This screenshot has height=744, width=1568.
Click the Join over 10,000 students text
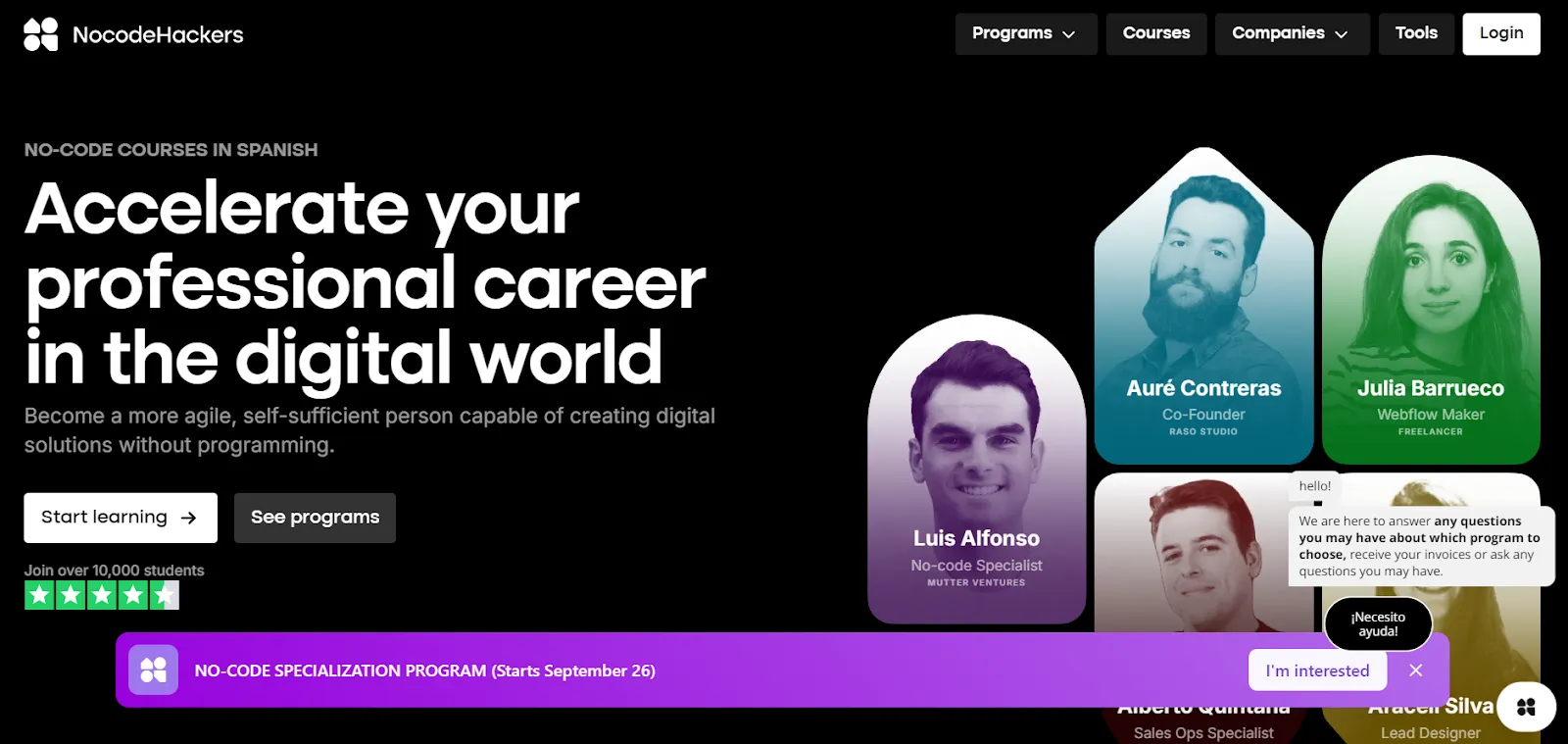(114, 570)
